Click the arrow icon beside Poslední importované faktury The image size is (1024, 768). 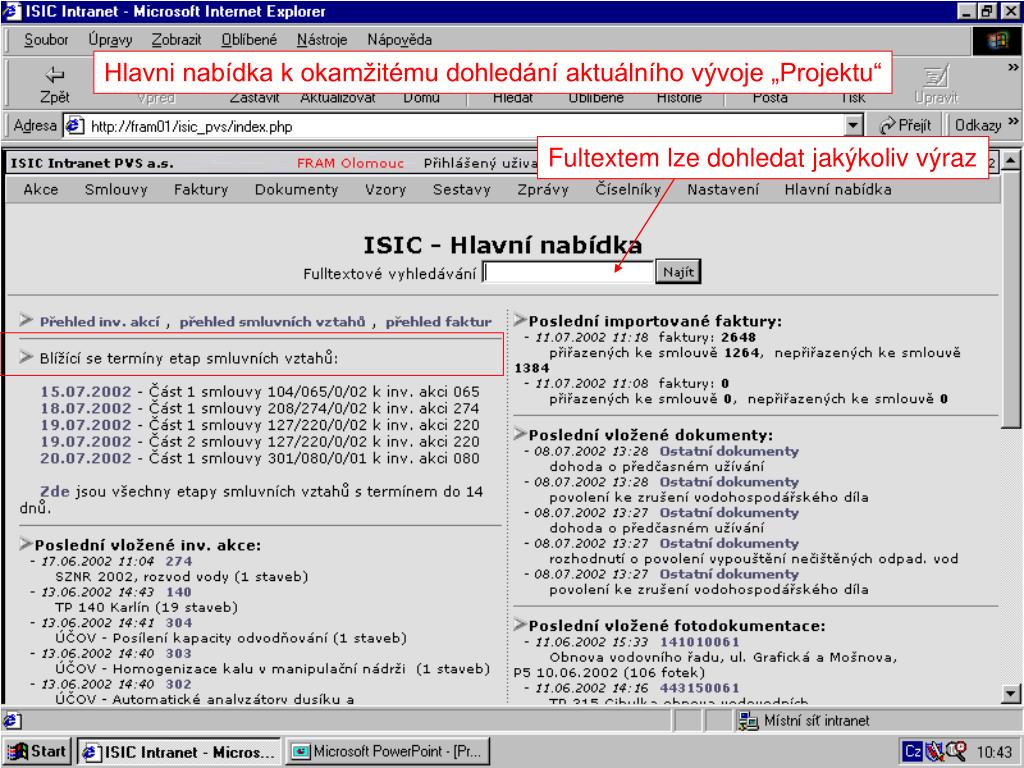pyautogui.click(x=520, y=319)
